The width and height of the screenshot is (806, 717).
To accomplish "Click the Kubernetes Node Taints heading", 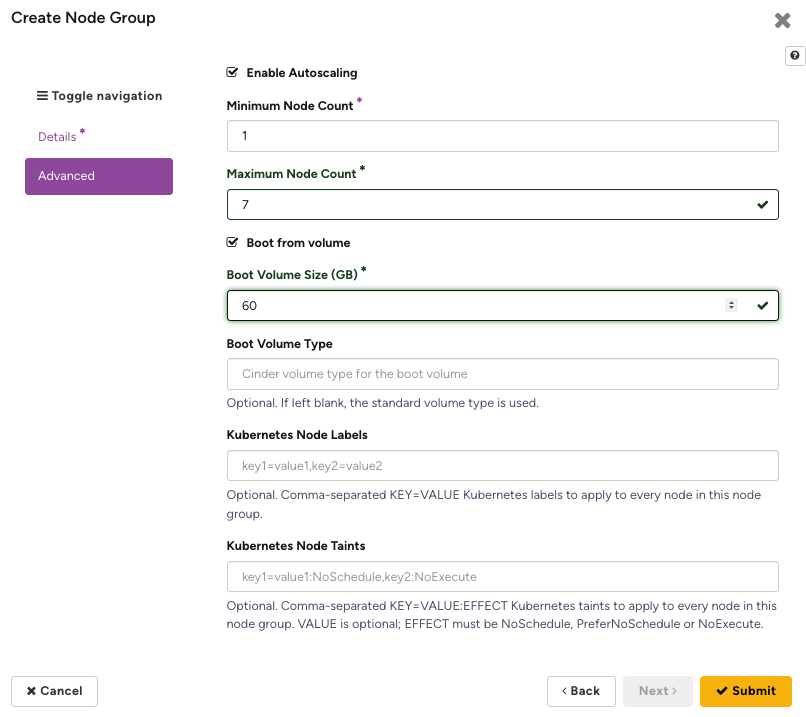I will click(x=296, y=546).
